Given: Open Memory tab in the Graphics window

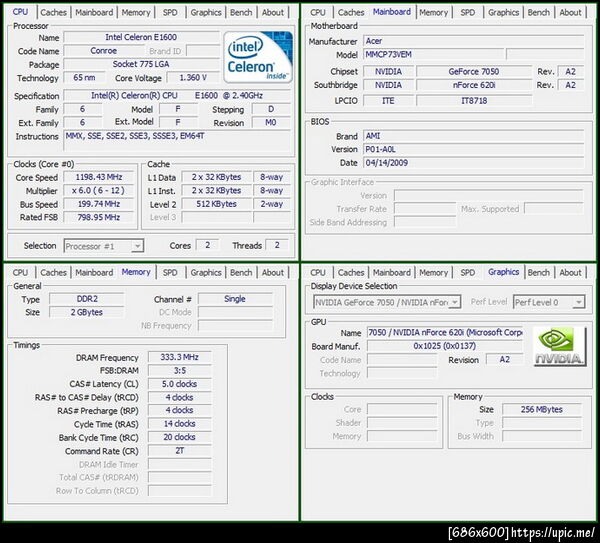Looking at the screenshot, I should pyautogui.click(x=434, y=272).
